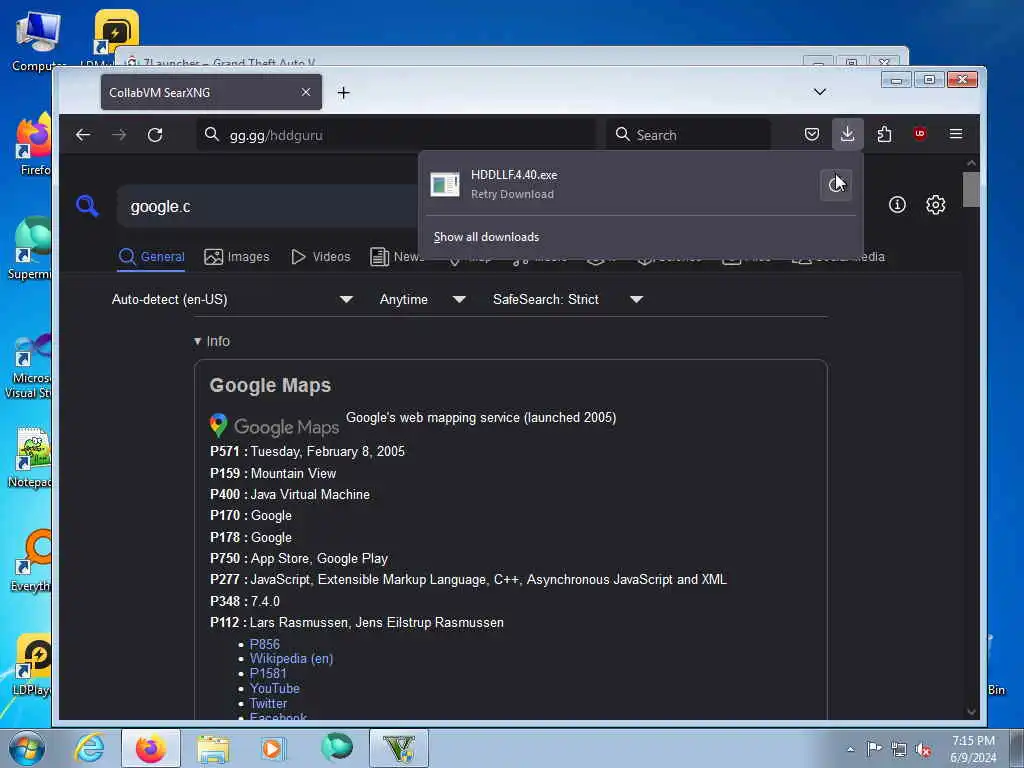The width and height of the screenshot is (1024, 768).
Task: Open the Wikipedia (en) link
Action: click(291, 659)
